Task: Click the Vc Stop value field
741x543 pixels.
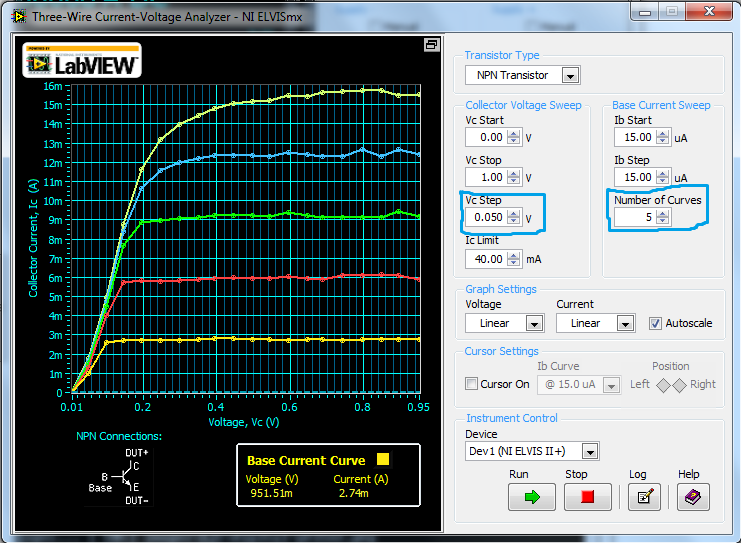Action: (486, 177)
